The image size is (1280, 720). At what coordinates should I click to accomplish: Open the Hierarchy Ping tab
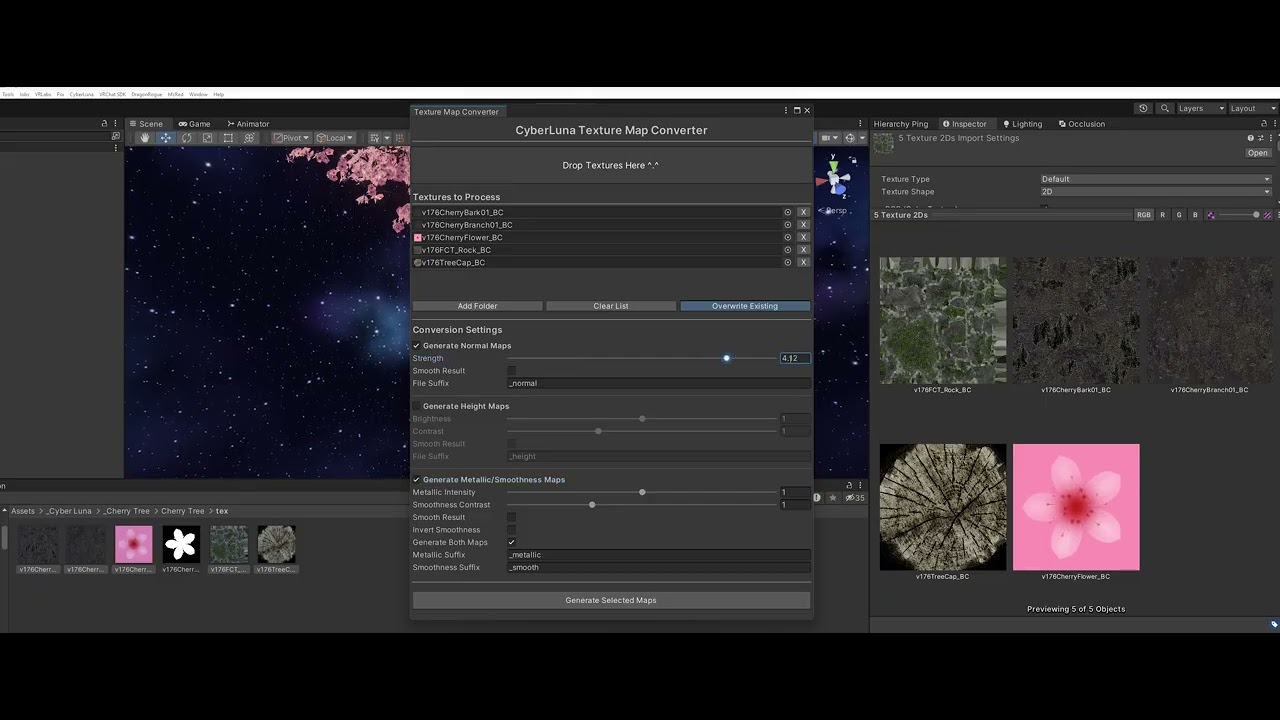901,124
